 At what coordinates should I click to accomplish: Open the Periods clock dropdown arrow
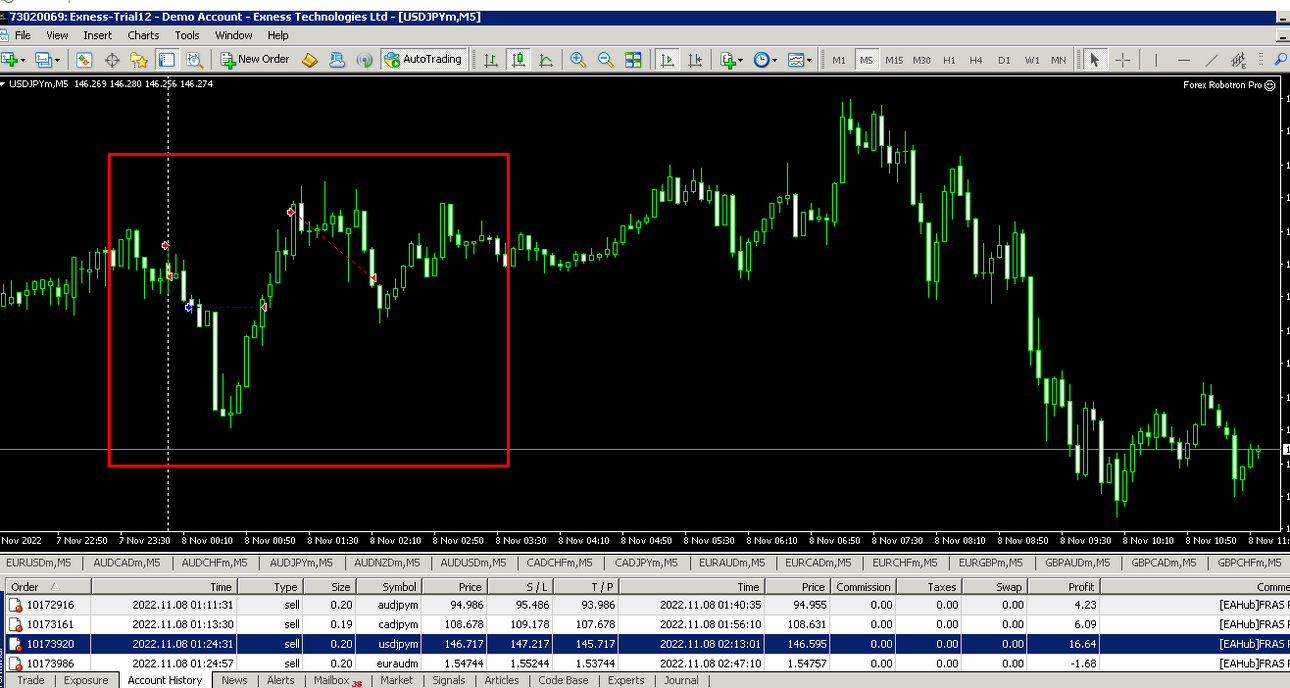[775, 60]
